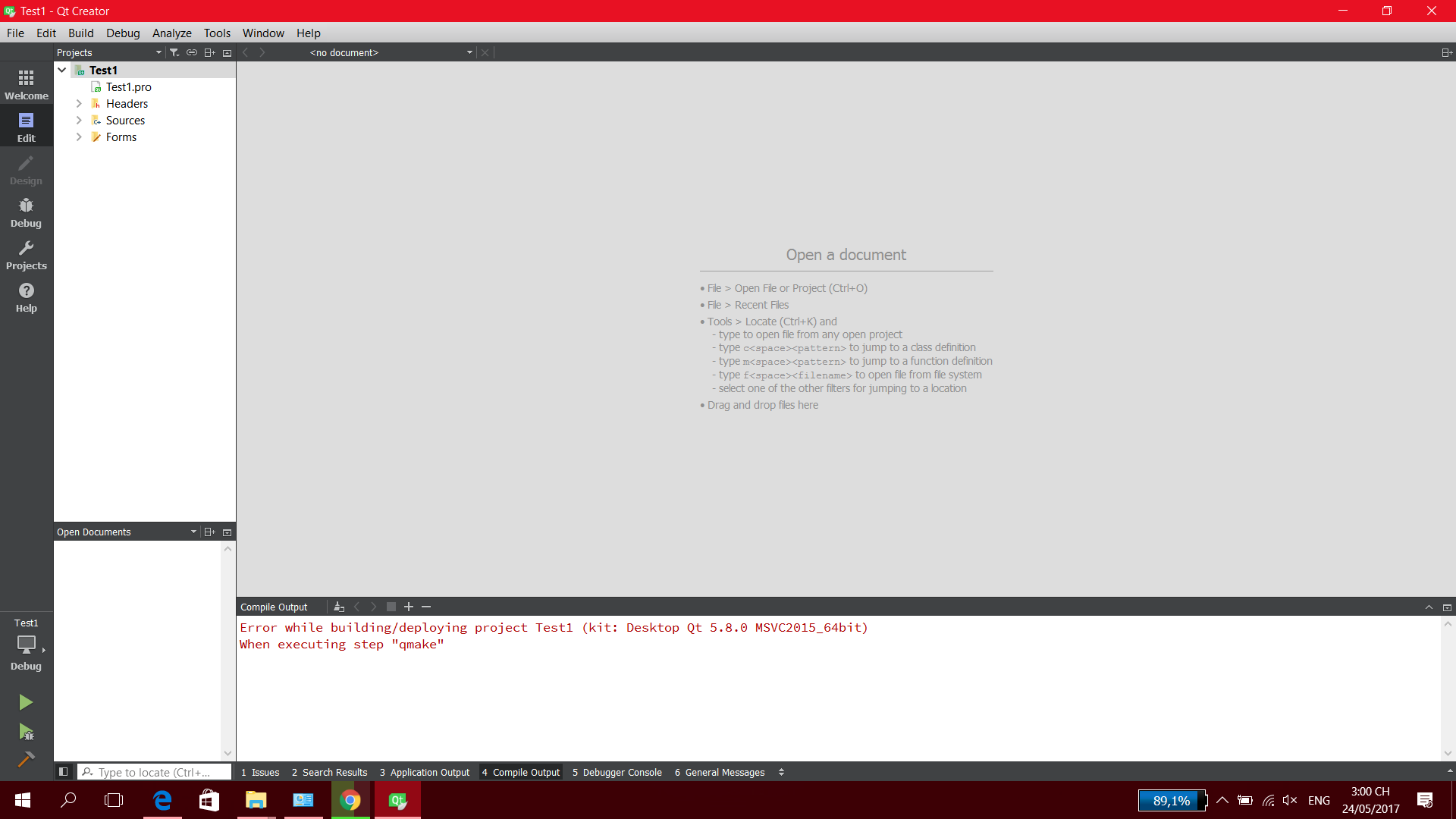1456x819 pixels.
Task: Click the Type to locate field
Action: [155, 772]
